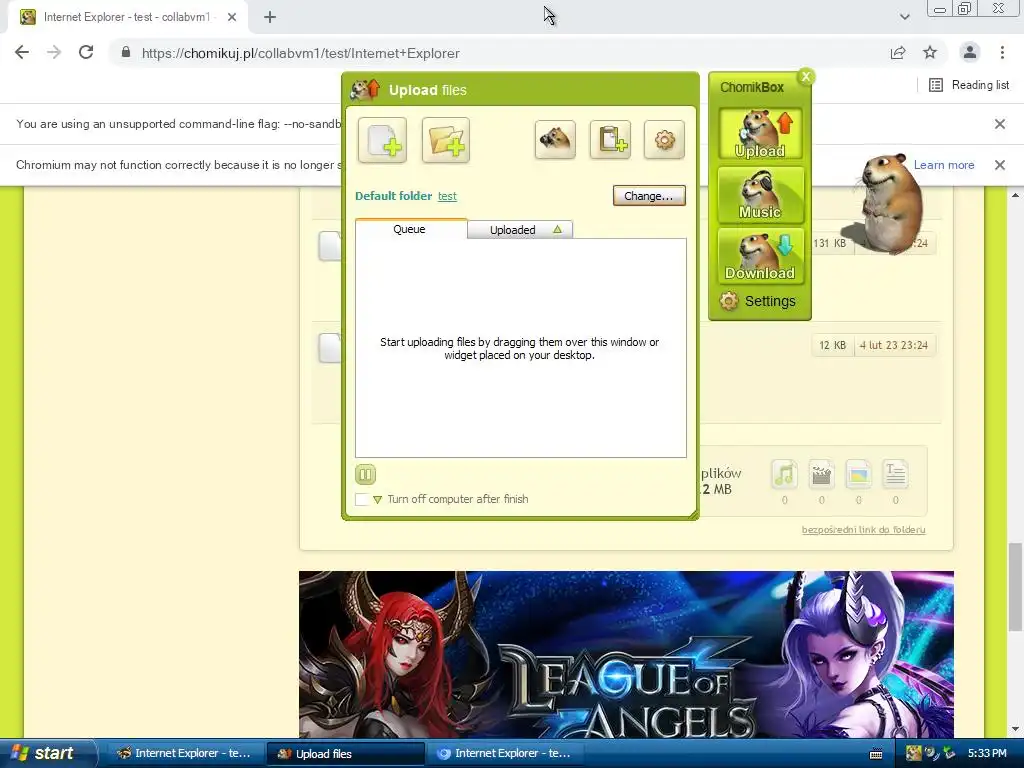Switch to the Uploaded tab
1024x768 pixels.
pyautogui.click(x=520, y=230)
